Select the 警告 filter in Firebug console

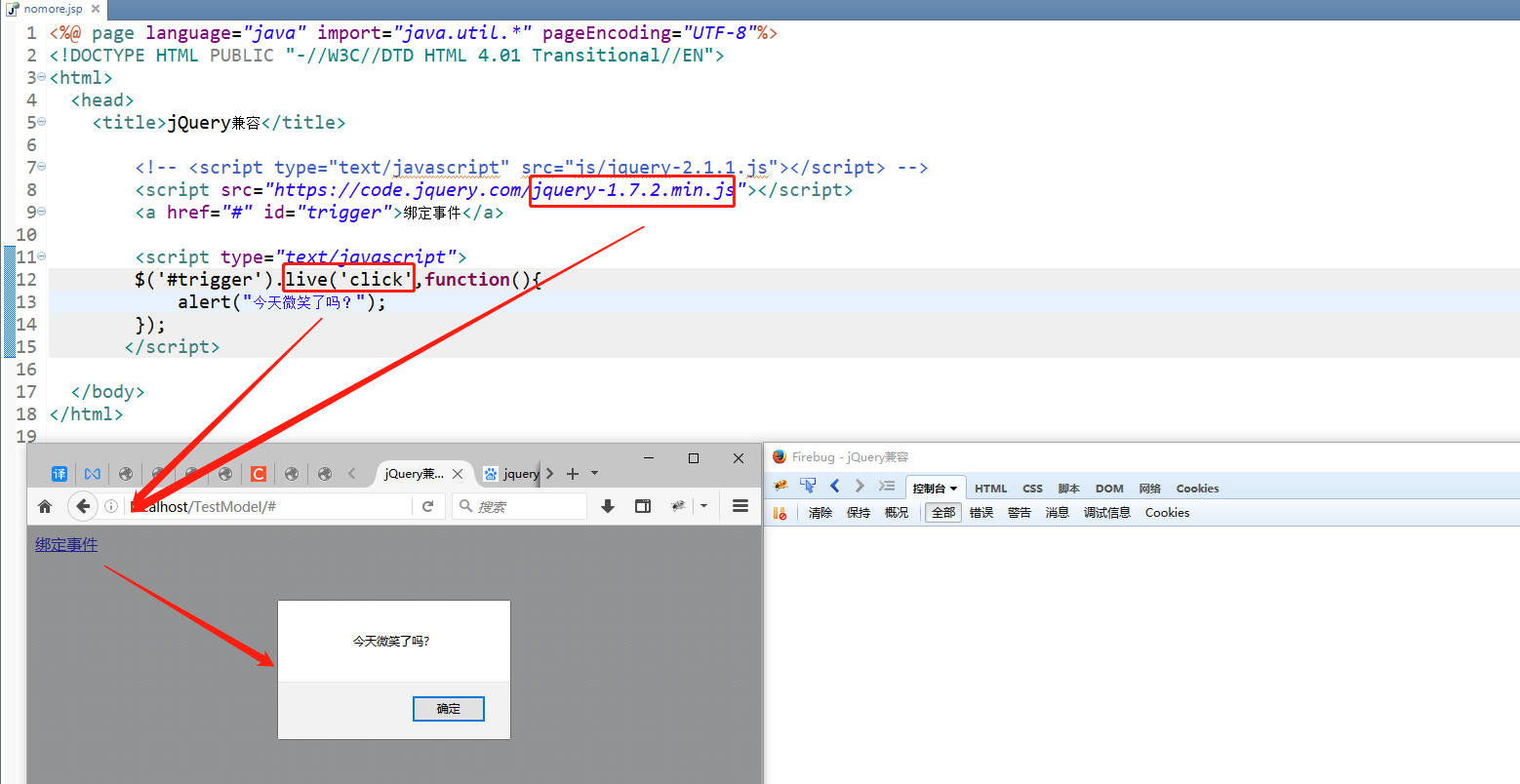1020,513
